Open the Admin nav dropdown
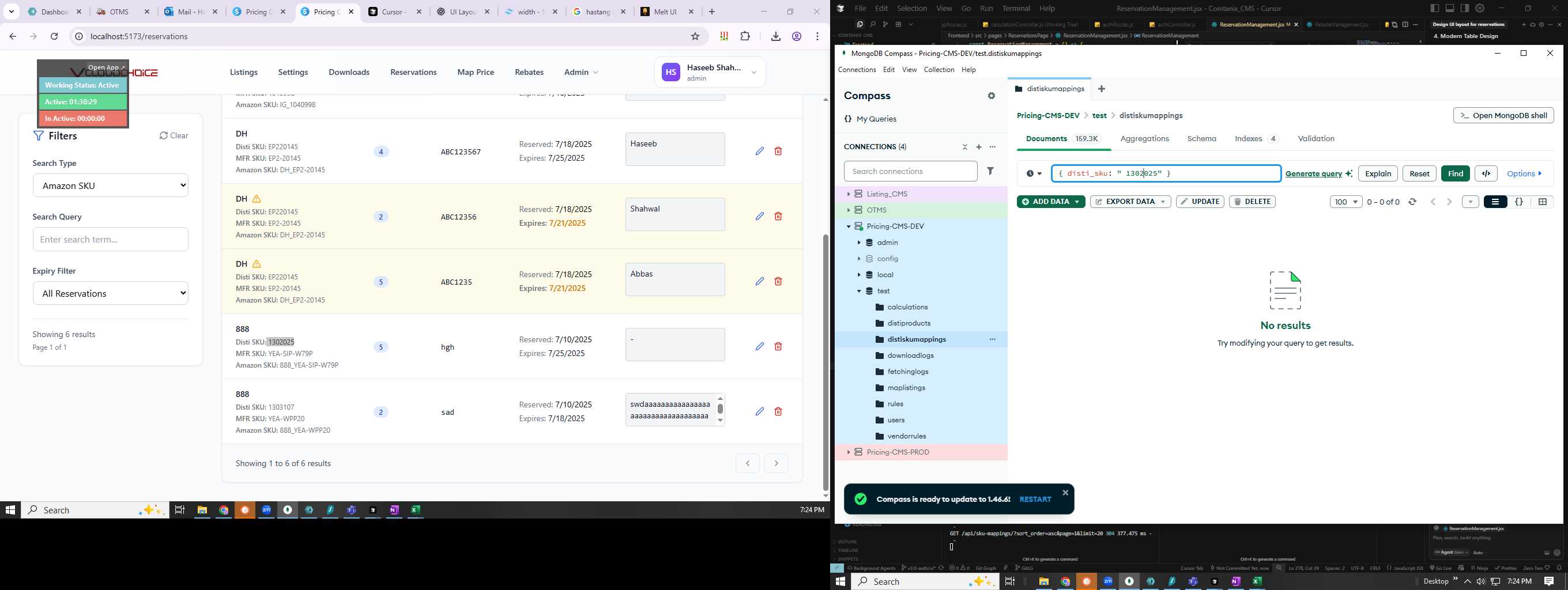1568x590 pixels. pyautogui.click(x=581, y=73)
